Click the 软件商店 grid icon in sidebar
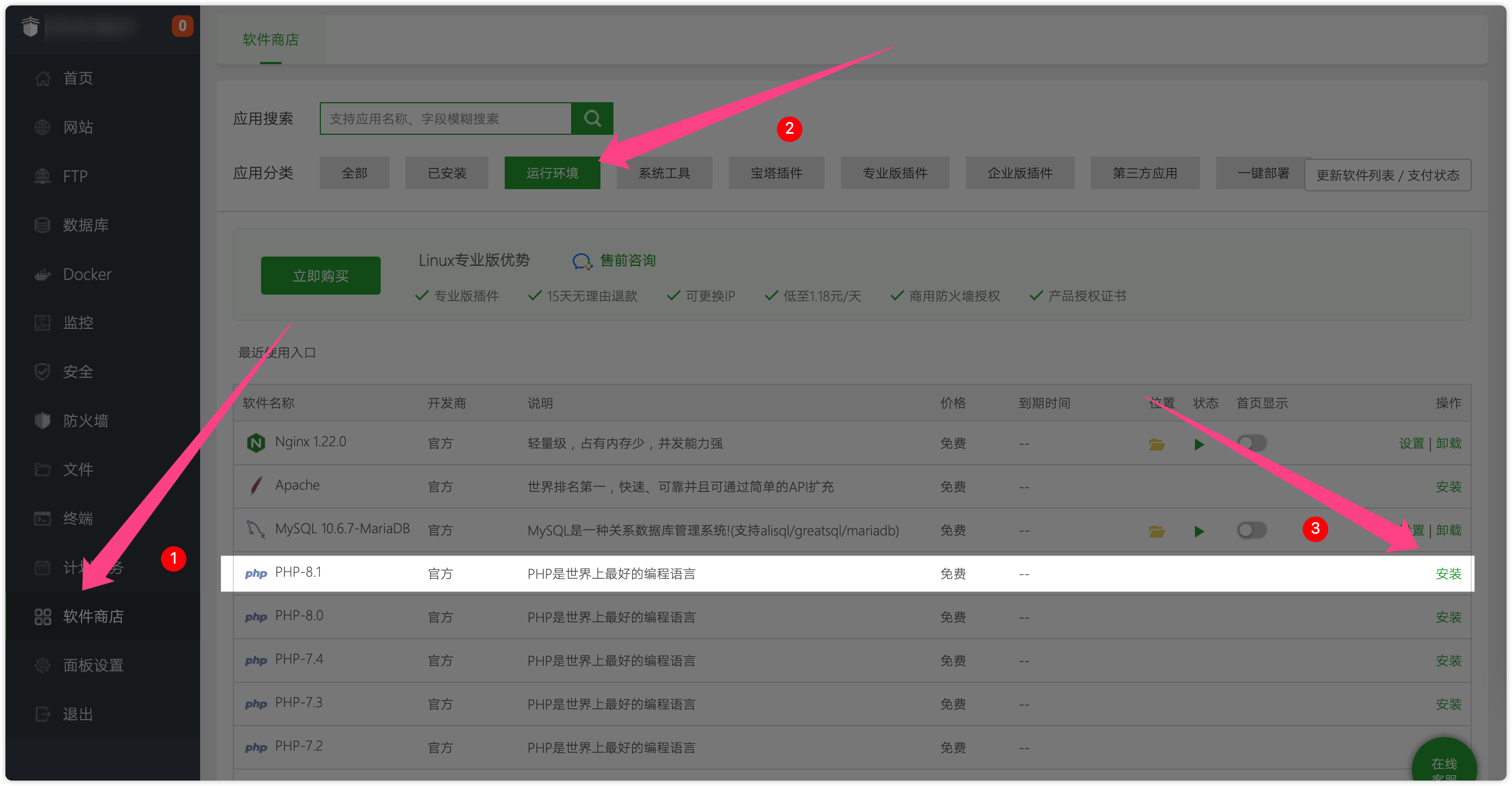Image resolution: width=1512 pixels, height=786 pixels. pyautogui.click(x=42, y=616)
